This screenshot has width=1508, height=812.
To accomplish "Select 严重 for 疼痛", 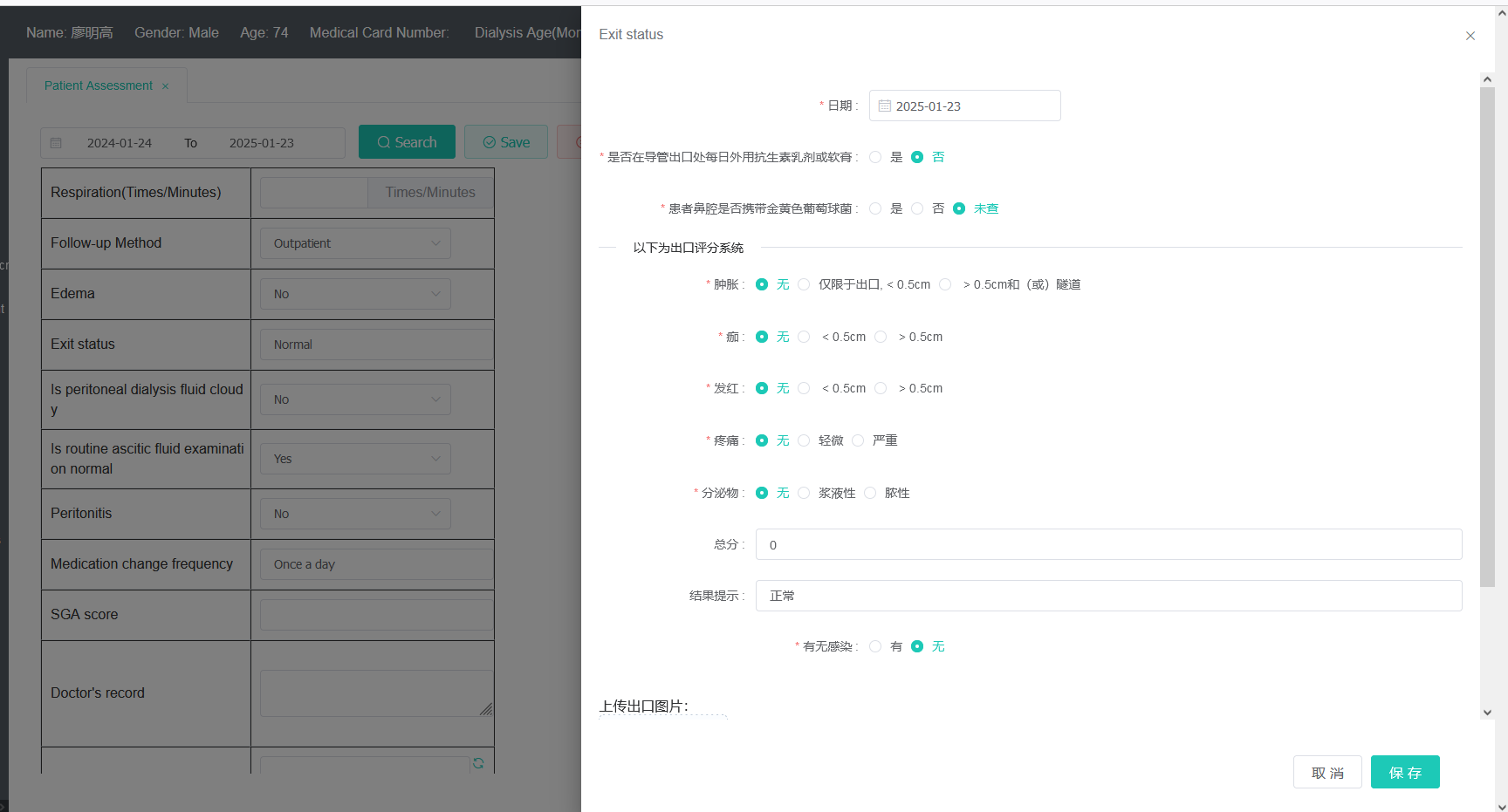I will 858,440.
